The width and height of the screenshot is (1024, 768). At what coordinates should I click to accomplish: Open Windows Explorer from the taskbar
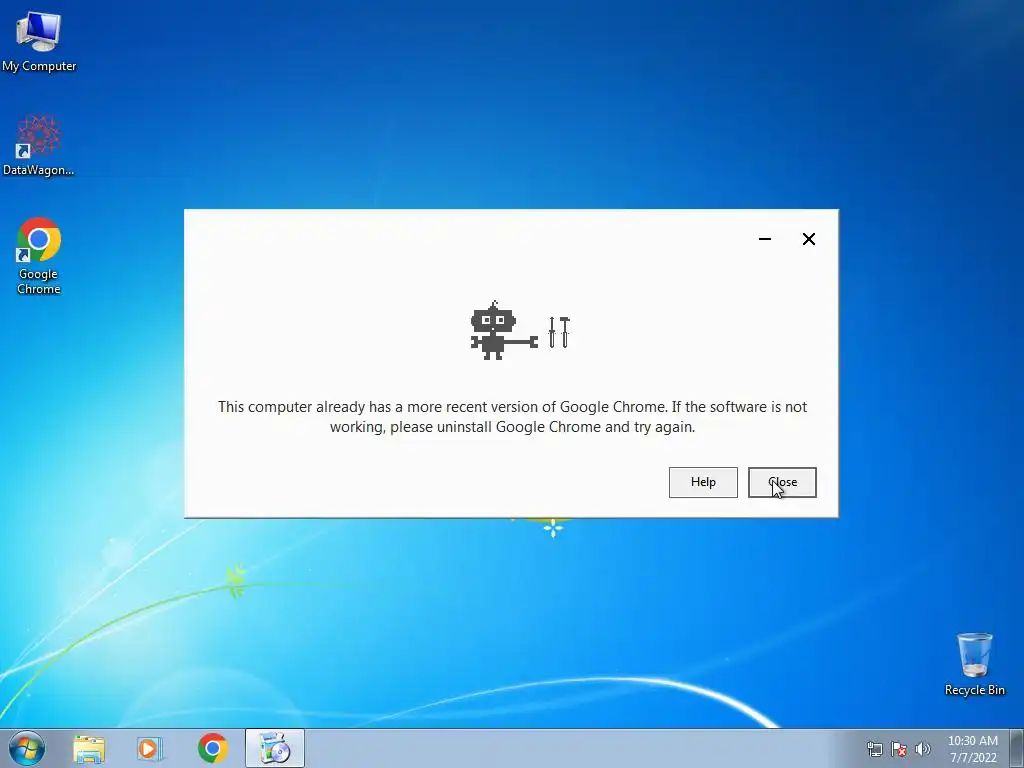[x=89, y=748]
